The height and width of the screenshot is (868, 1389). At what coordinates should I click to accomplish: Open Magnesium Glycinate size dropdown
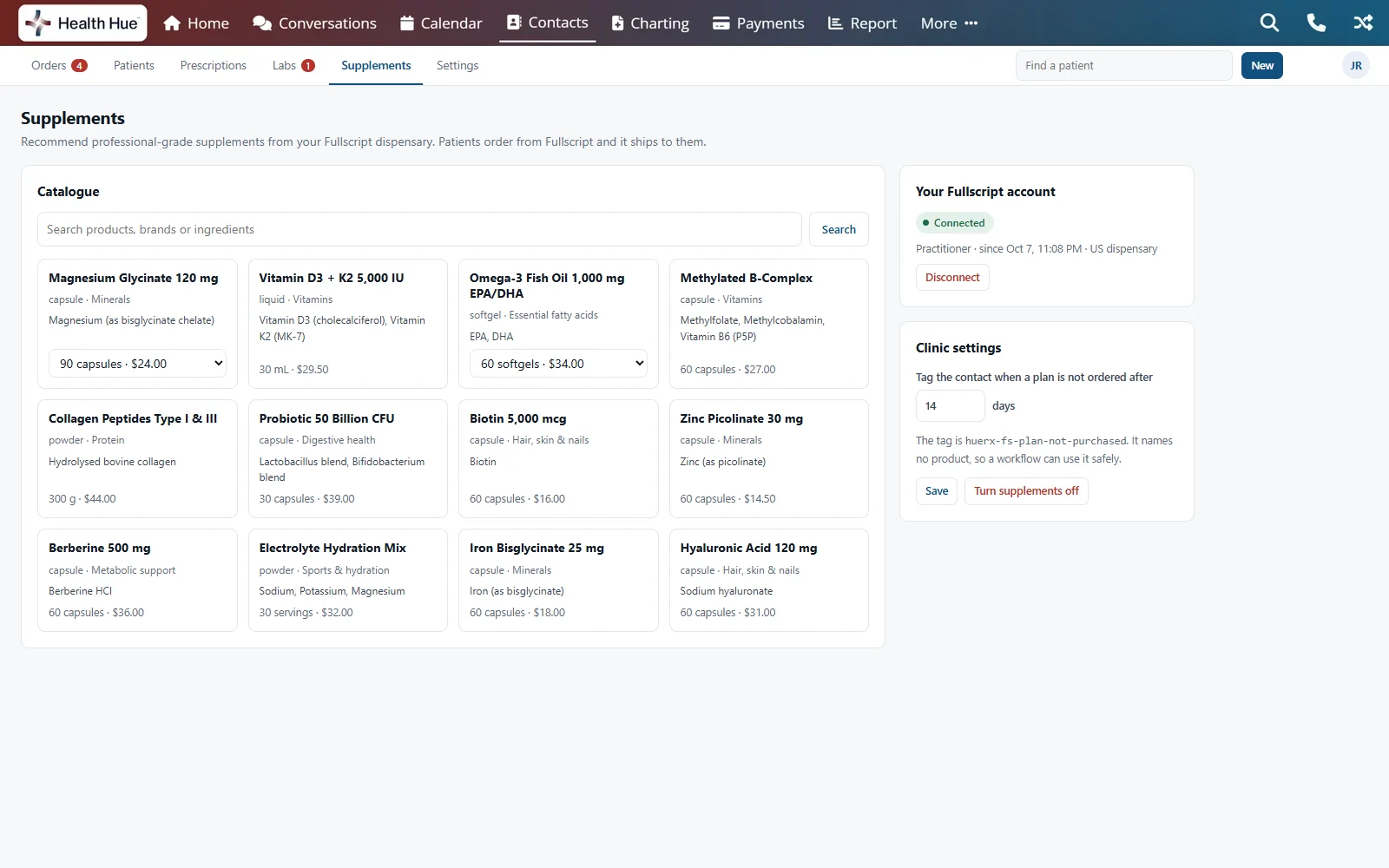(137, 364)
